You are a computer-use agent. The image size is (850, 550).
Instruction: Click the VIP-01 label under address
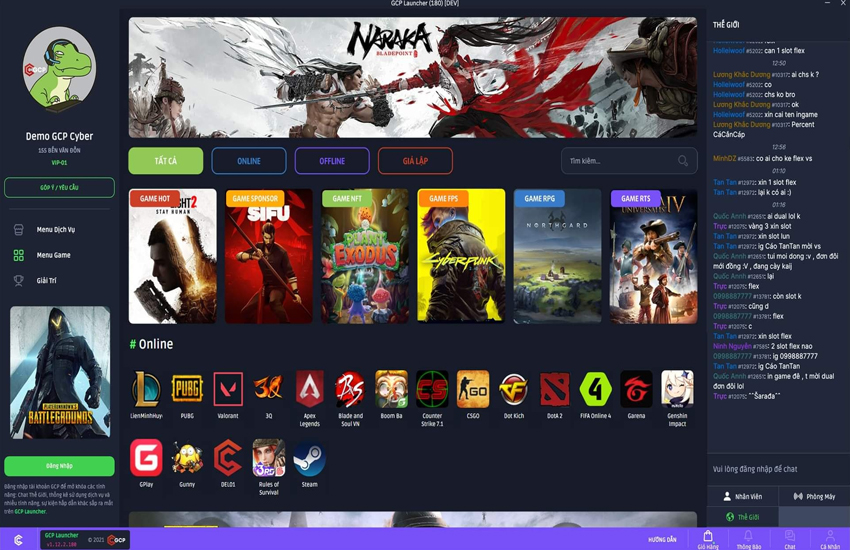(x=60, y=163)
